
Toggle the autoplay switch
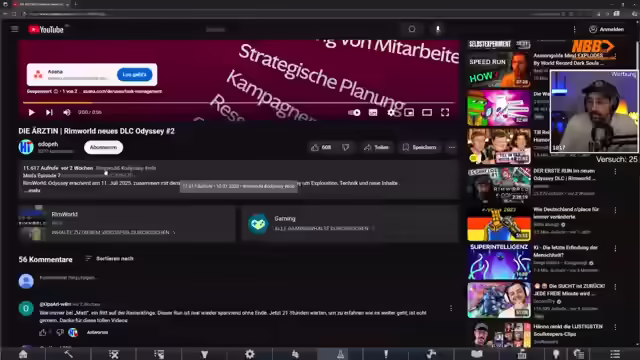(x=354, y=112)
